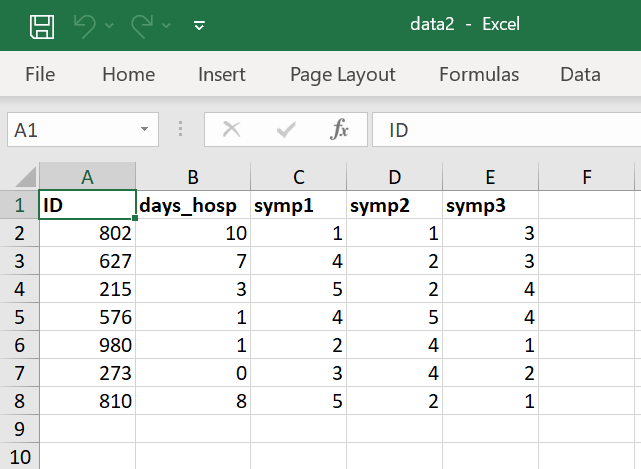
Task: Switch to the Insert ribbon tab
Action: click(x=222, y=75)
